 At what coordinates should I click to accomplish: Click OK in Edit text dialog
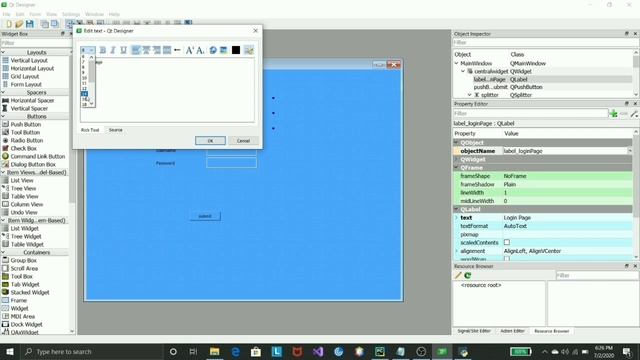(210, 140)
